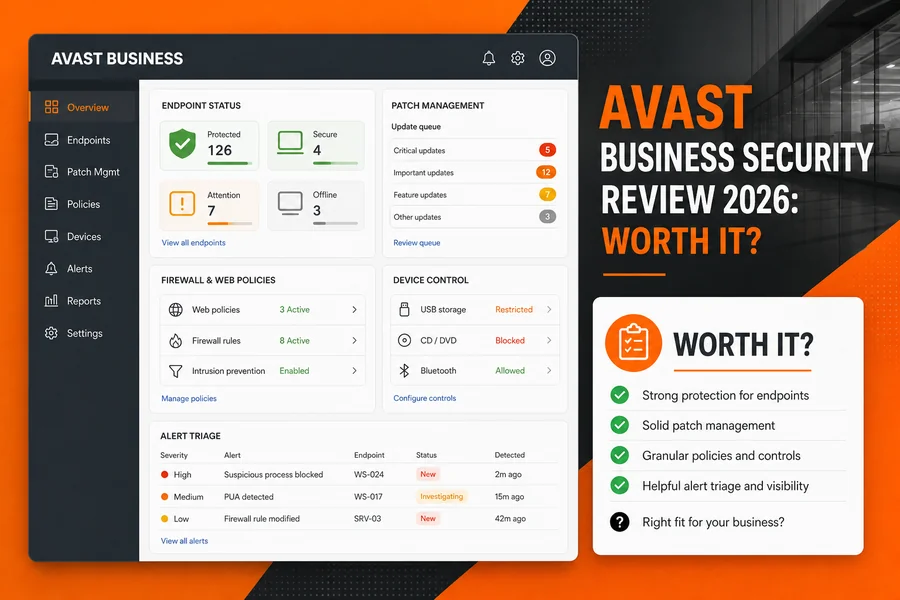Open the Settings sidebar label
This screenshot has height=600, width=900.
tap(84, 333)
